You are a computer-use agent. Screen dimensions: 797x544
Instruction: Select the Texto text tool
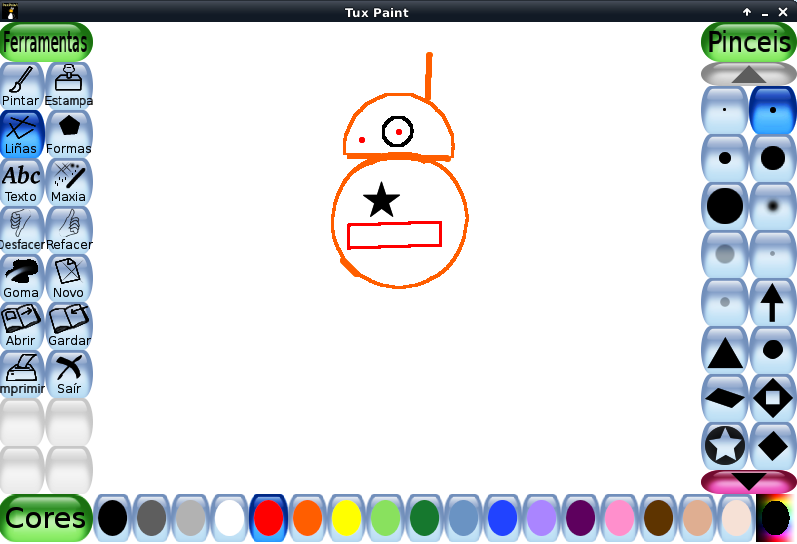point(22,182)
